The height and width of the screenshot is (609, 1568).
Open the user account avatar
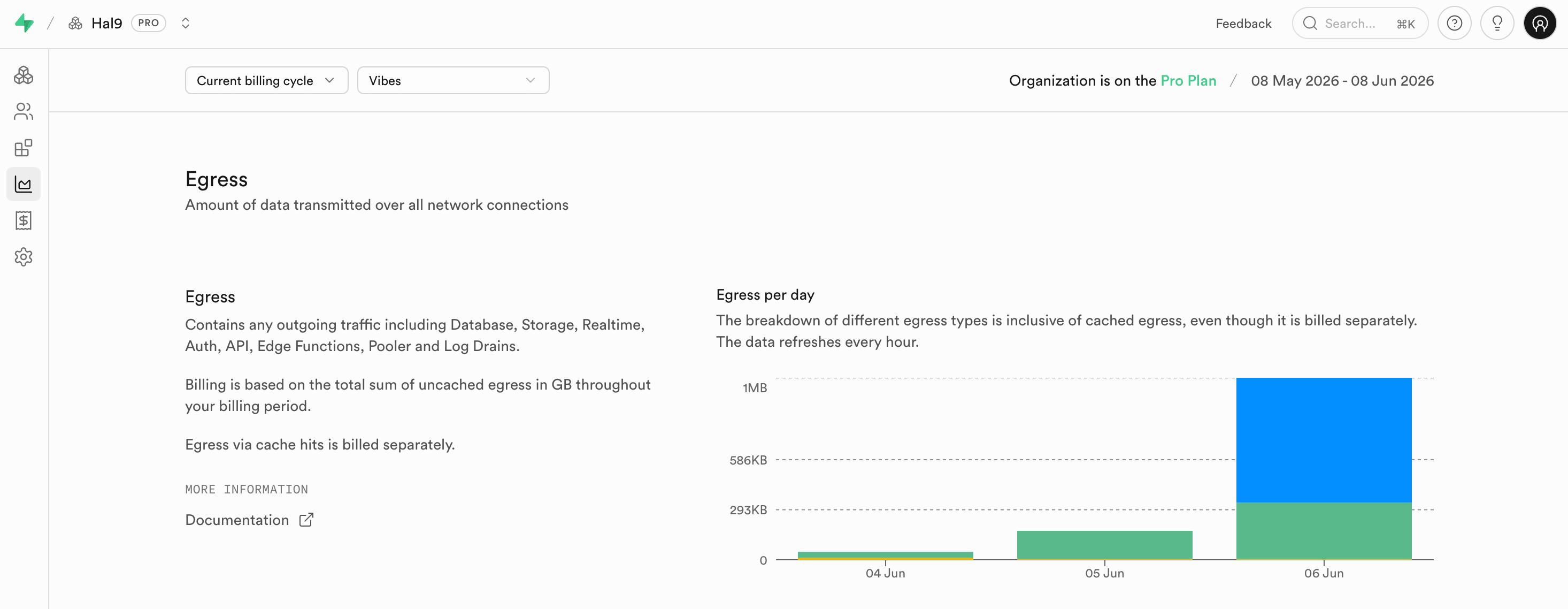(1540, 23)
